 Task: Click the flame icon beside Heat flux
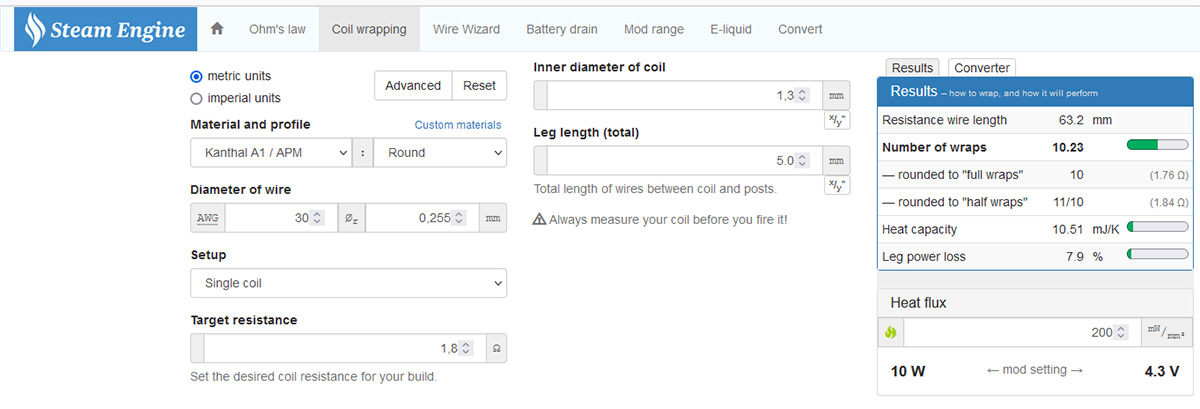coord(890,332)
